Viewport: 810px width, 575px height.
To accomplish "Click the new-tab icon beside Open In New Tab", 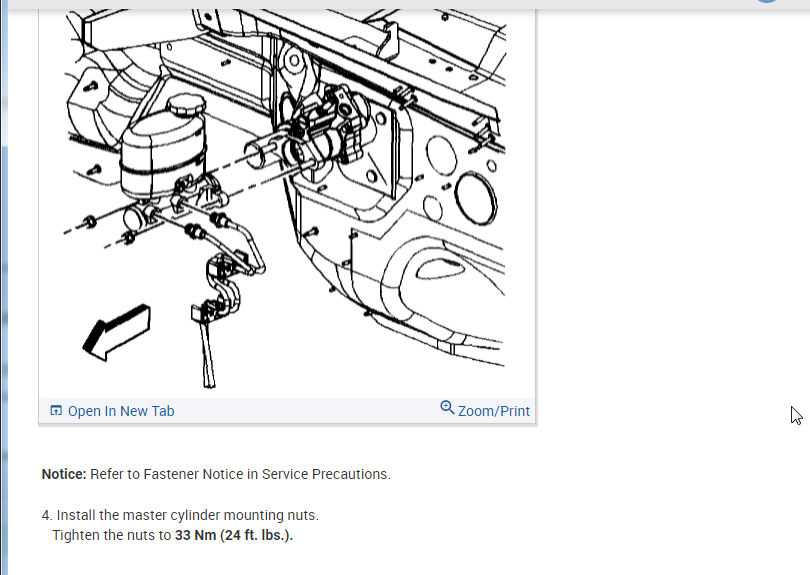I will pyautogui.click(x=56, y=411).
